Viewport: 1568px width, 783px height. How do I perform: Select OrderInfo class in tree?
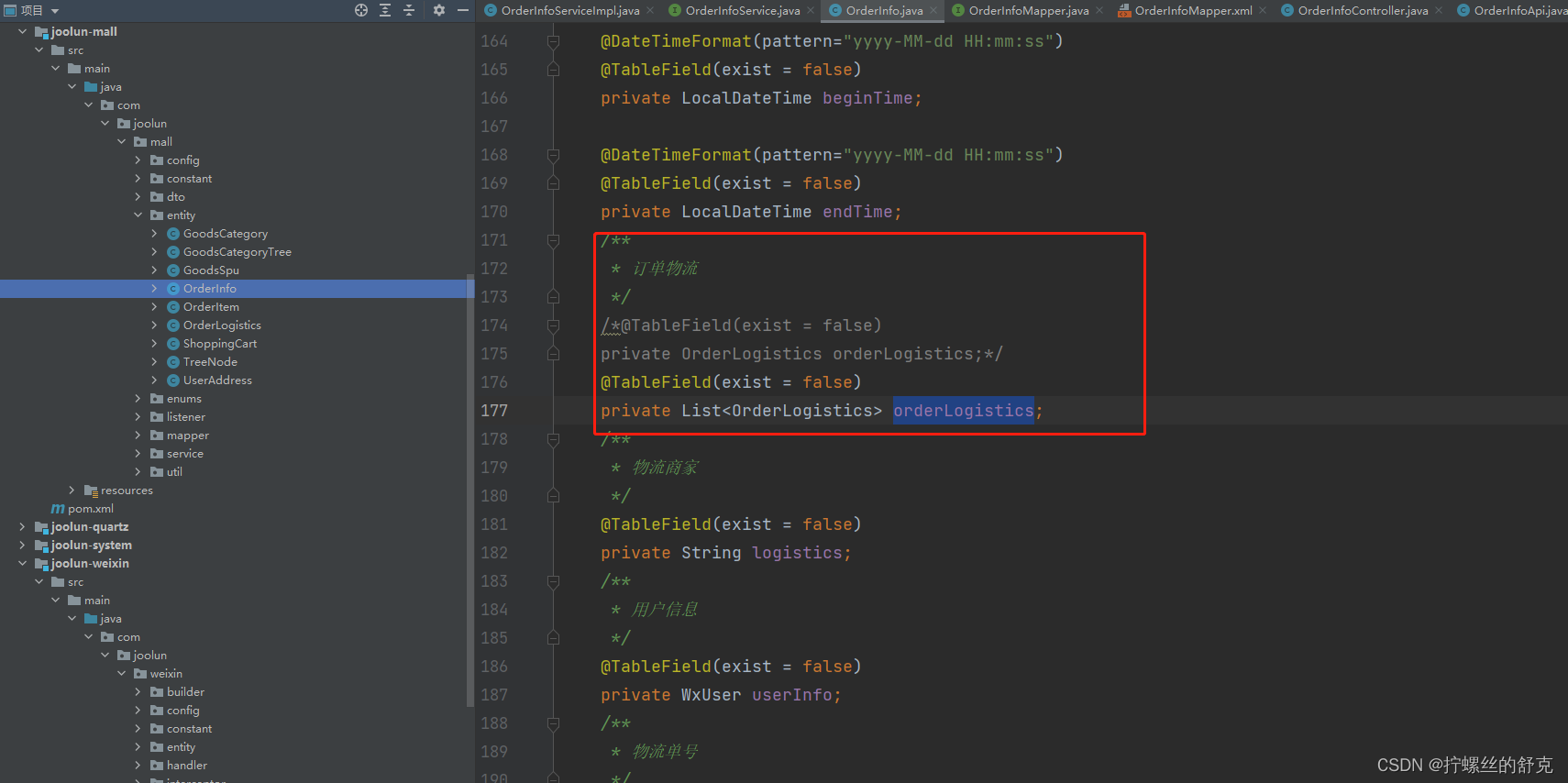tap(210, 289)
